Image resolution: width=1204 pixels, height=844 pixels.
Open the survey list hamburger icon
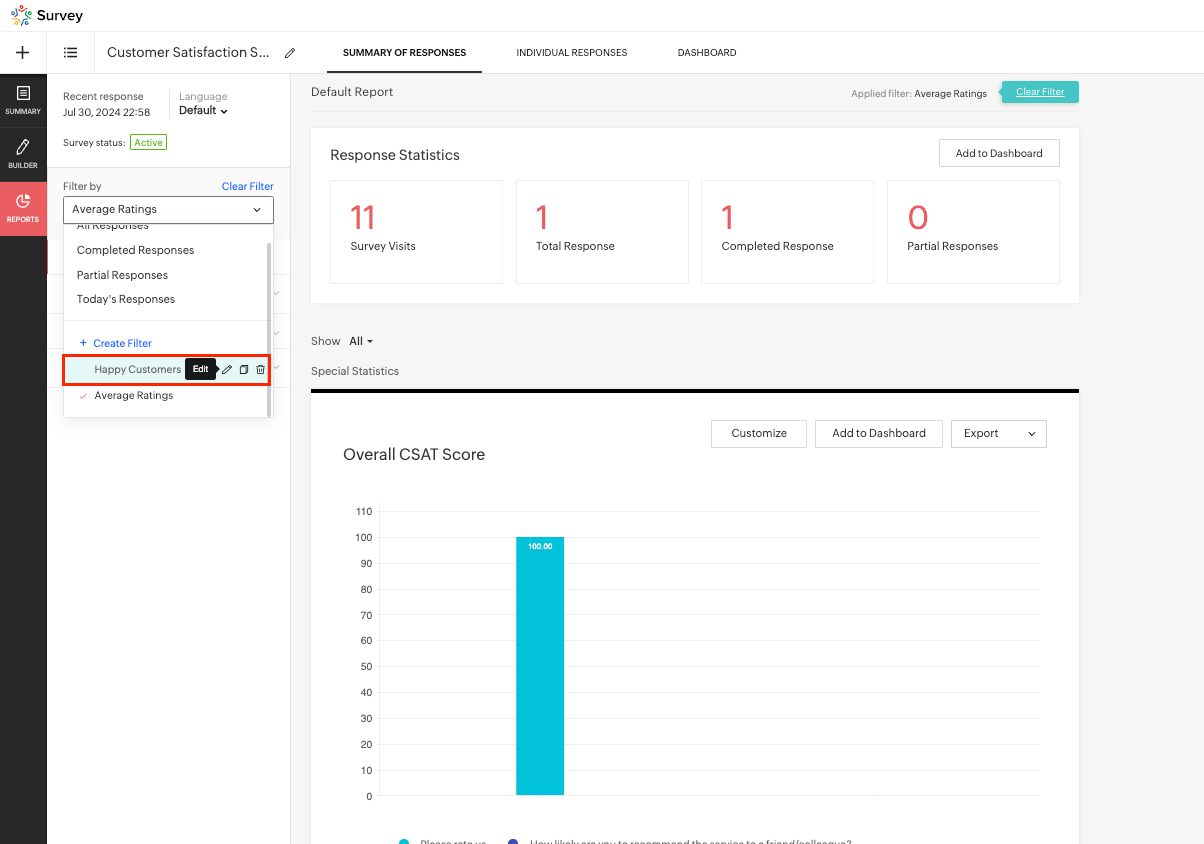(71, 53)
